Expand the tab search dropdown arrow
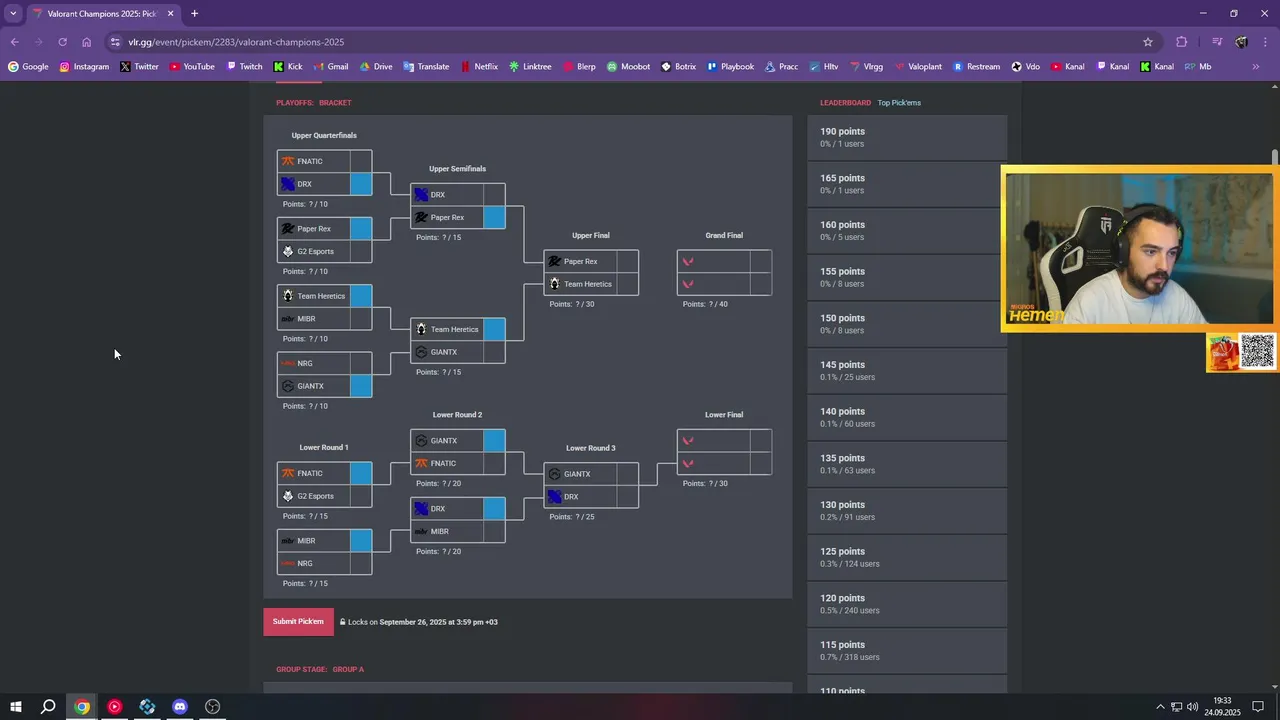Image resolution: width=1280 pixels, height=720 pixels. [x=13, y=14]
